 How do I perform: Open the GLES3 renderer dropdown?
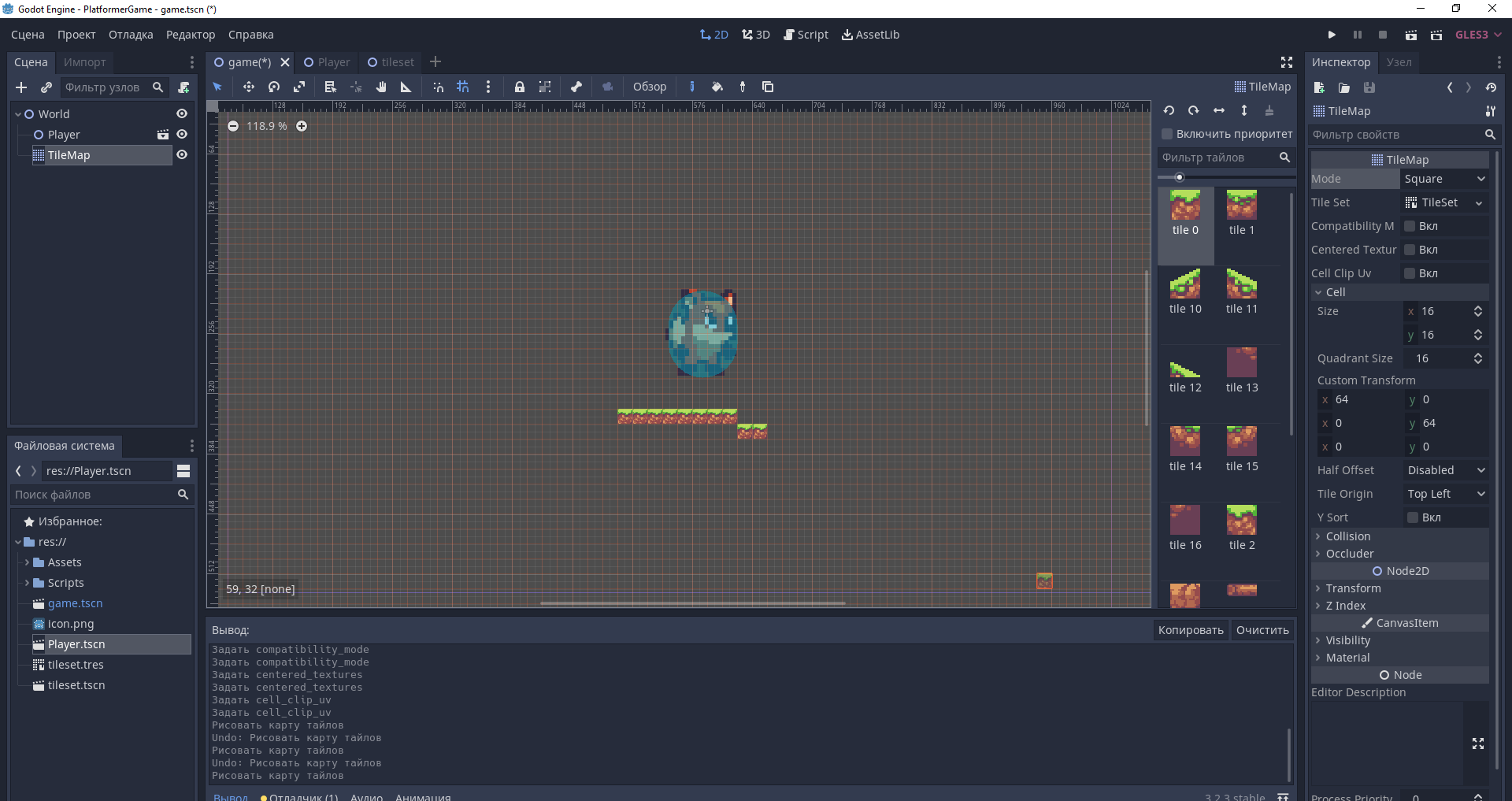pos(1477,35)
